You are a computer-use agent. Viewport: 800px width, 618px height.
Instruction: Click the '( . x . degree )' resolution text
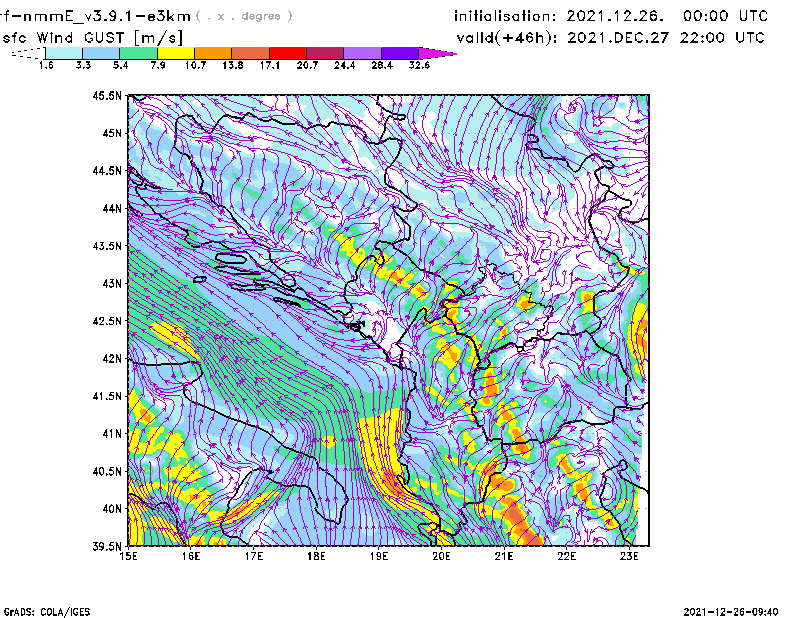point(244,16)
